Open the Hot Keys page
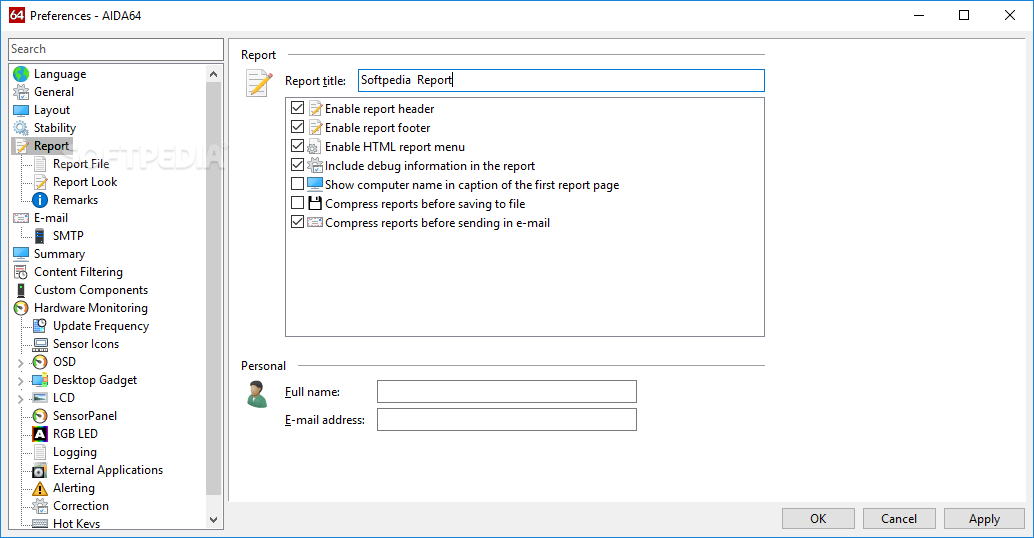 point(76,523)
